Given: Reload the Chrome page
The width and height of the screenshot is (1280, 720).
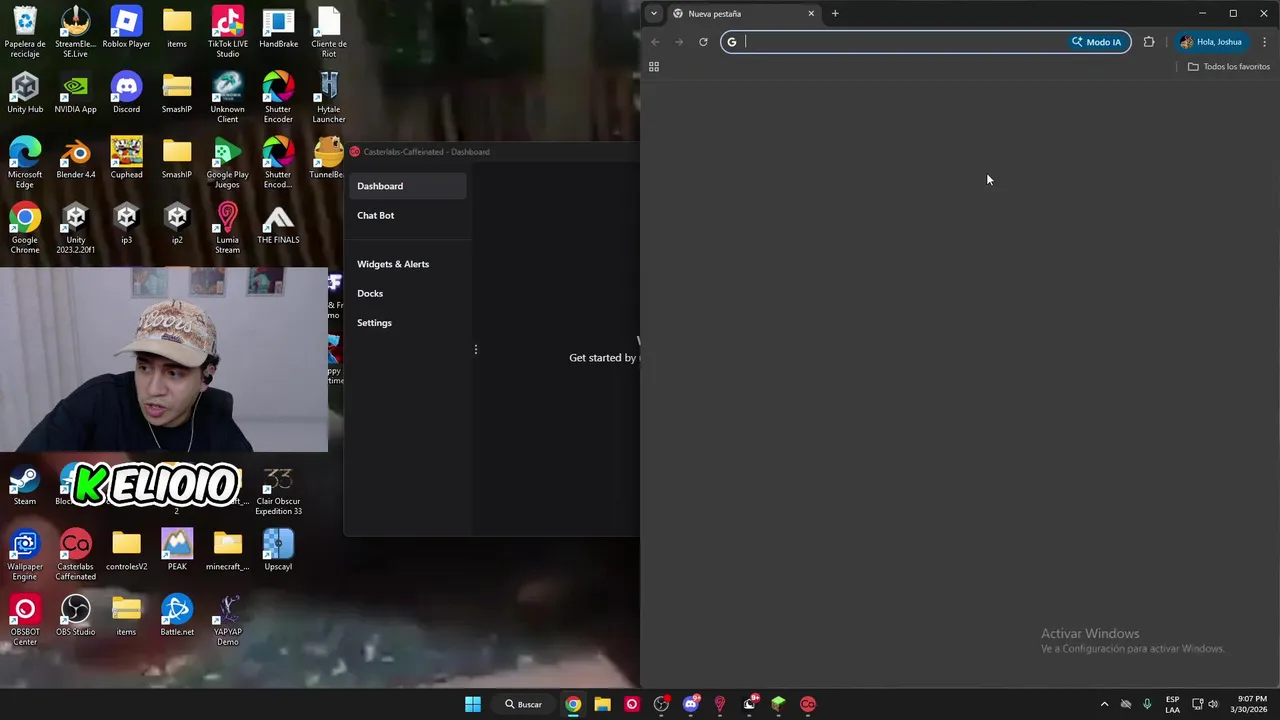Looking at the screenshot, I should [x=703, y=42].
